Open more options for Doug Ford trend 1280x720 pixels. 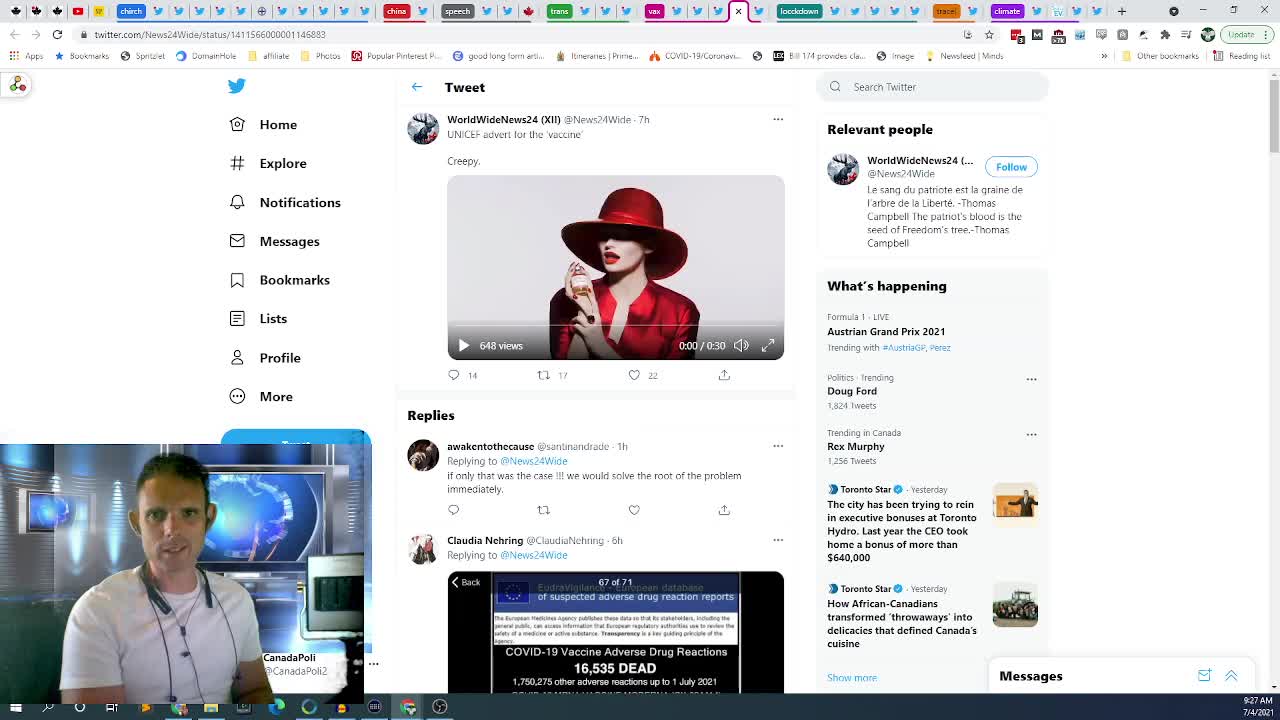(x=1031, y=379)
